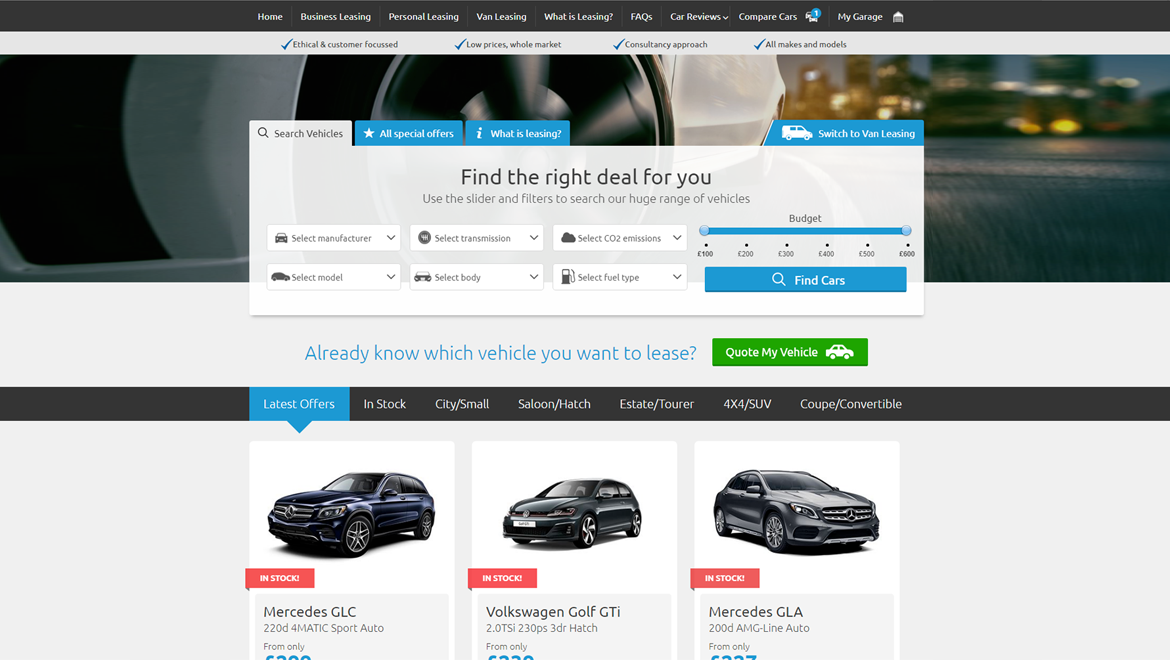Navigate to Business Leasing
The image size is (1170, 660).
pos(335,16)
